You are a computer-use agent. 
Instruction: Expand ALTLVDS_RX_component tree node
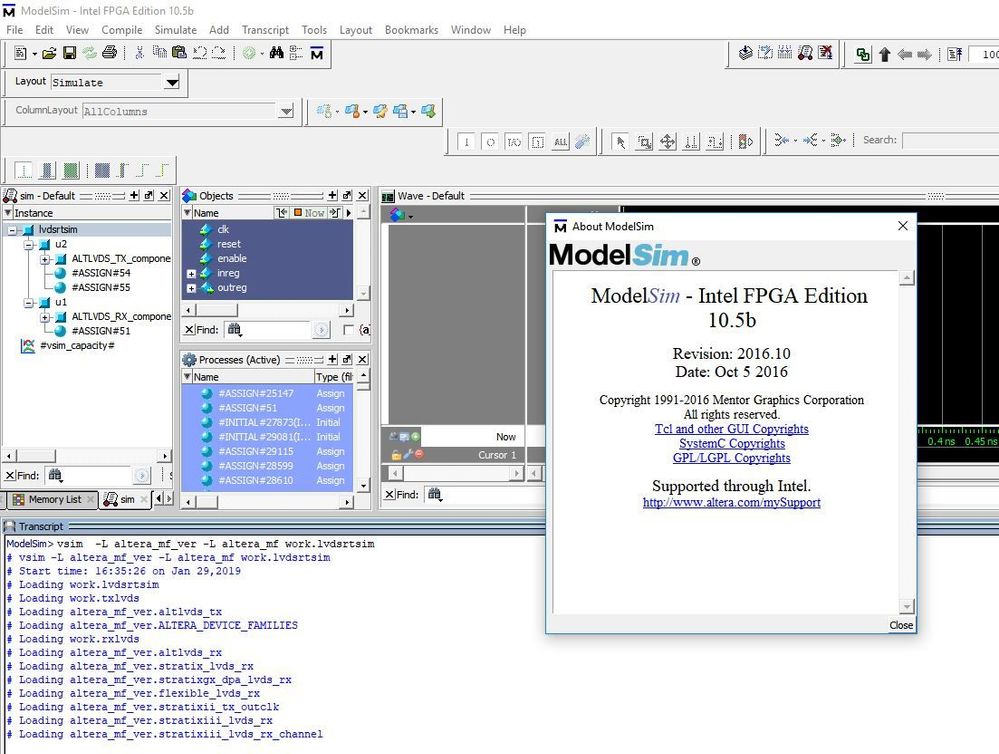pyautogui.click(x=45, y=316)
